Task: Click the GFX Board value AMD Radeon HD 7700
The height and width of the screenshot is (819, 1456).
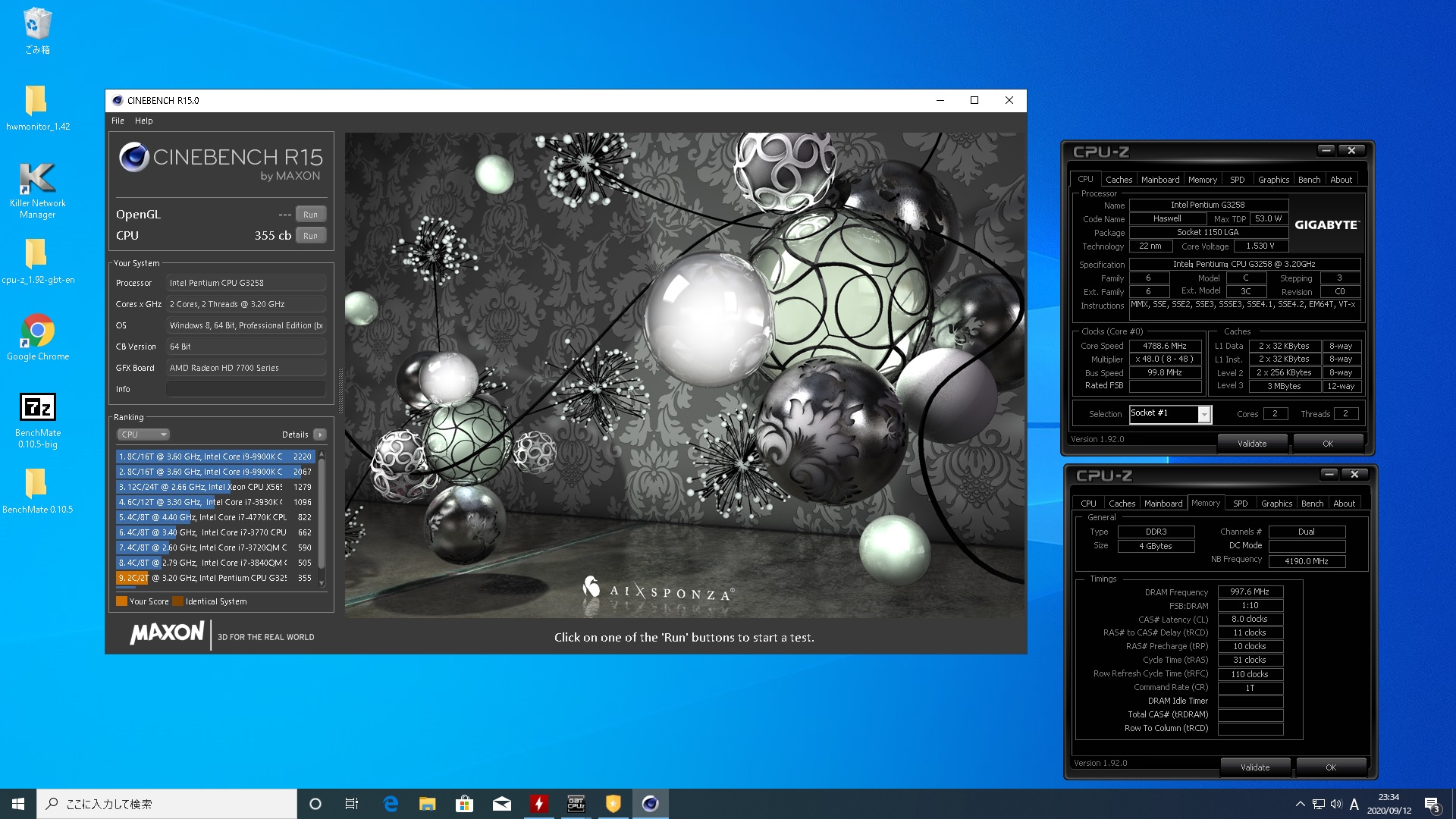Action: pyautogui.click(x=246, y=368)
